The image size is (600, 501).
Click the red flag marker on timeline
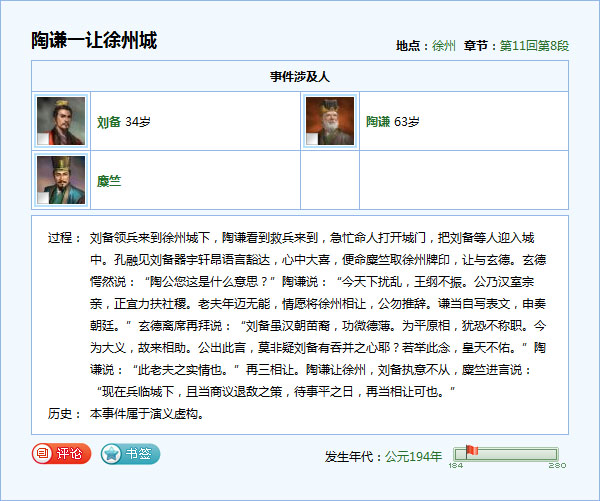pyautogui.click(x=471, y=451)
